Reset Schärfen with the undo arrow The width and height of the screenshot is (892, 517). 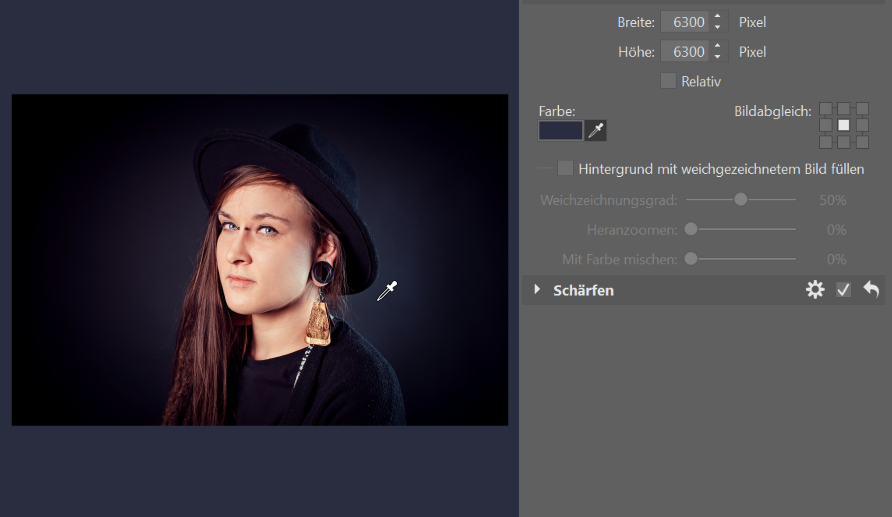[871, 290]
